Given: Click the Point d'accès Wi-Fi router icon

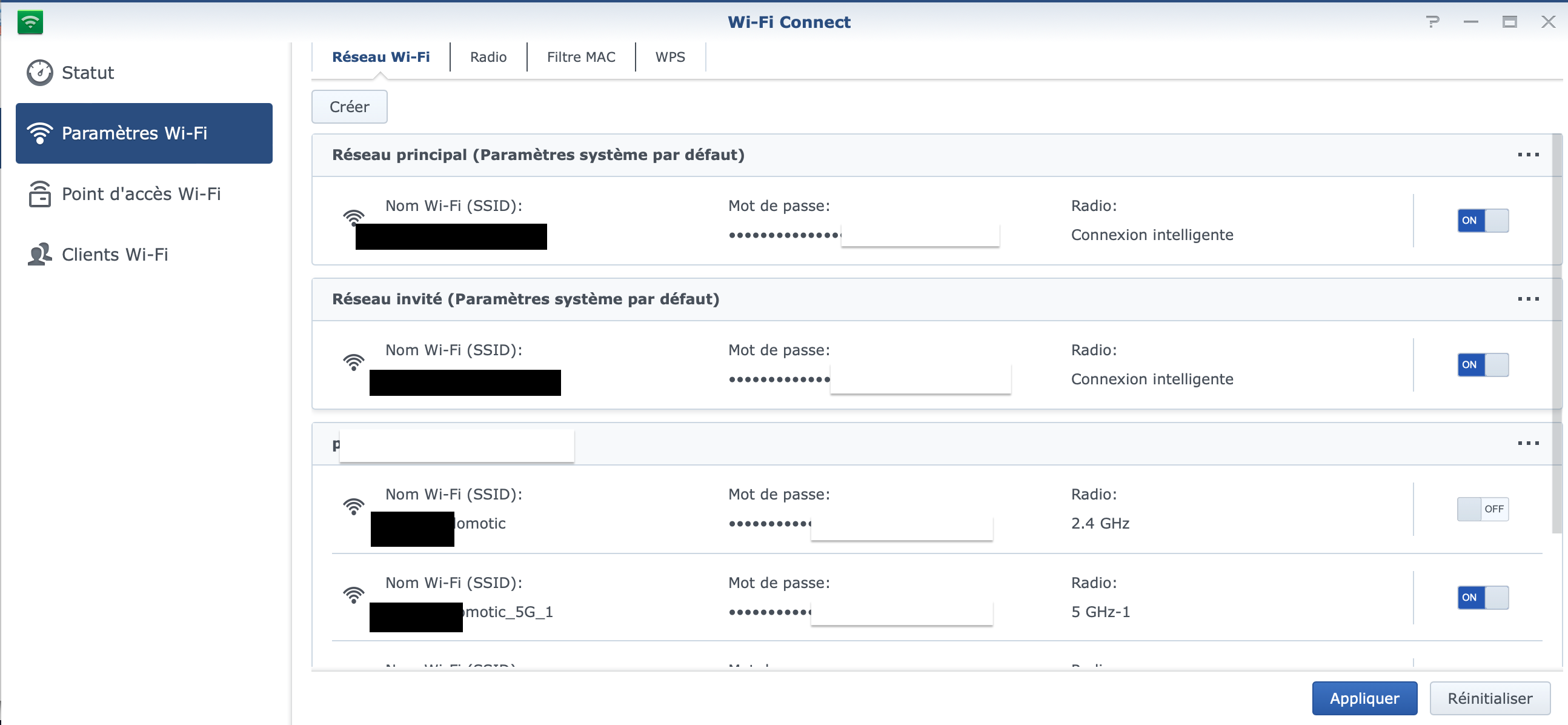Looking at the screenshot, I should [39, 194].
